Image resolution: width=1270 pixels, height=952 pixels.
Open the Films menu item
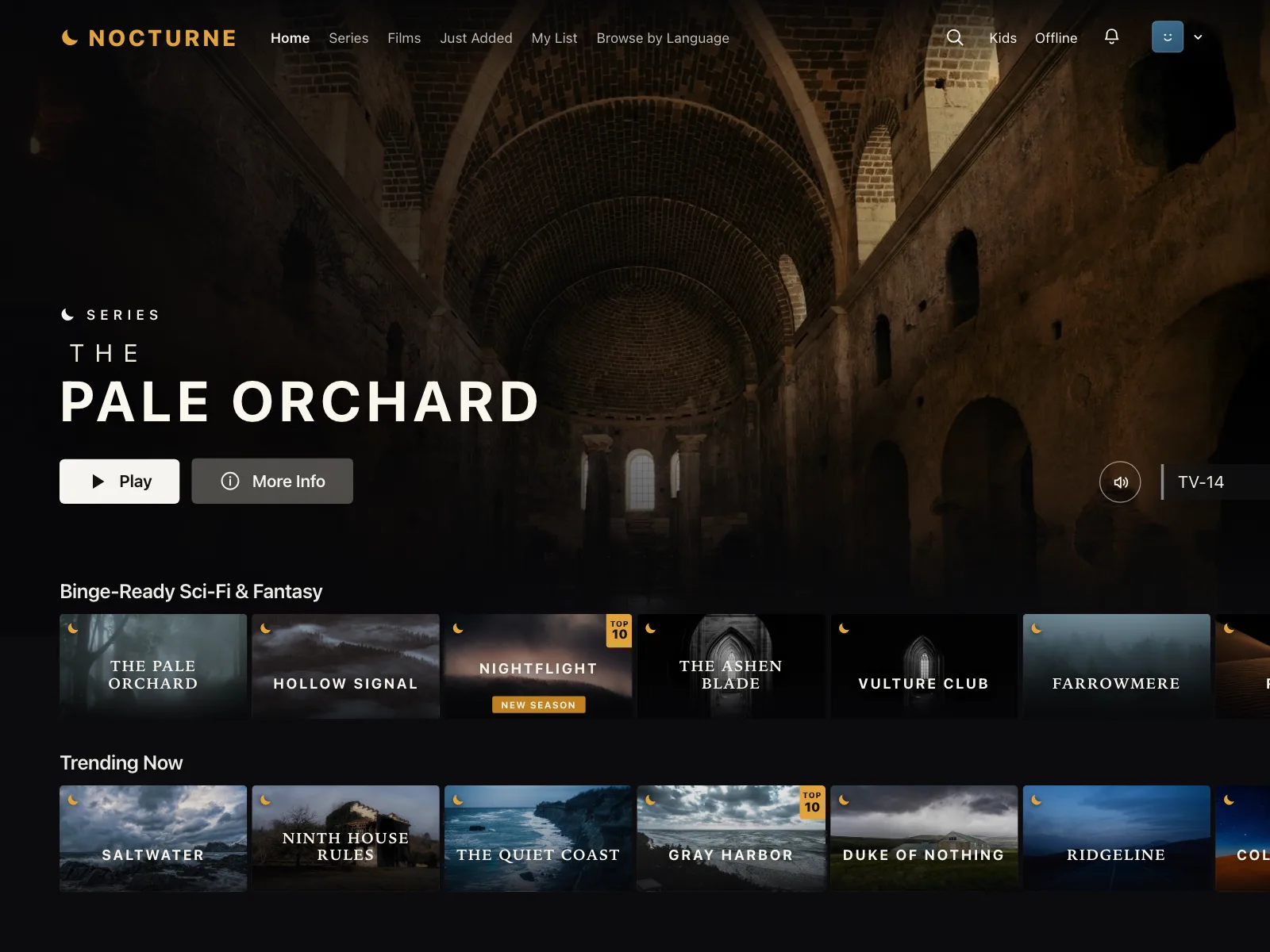coord(404,38)
